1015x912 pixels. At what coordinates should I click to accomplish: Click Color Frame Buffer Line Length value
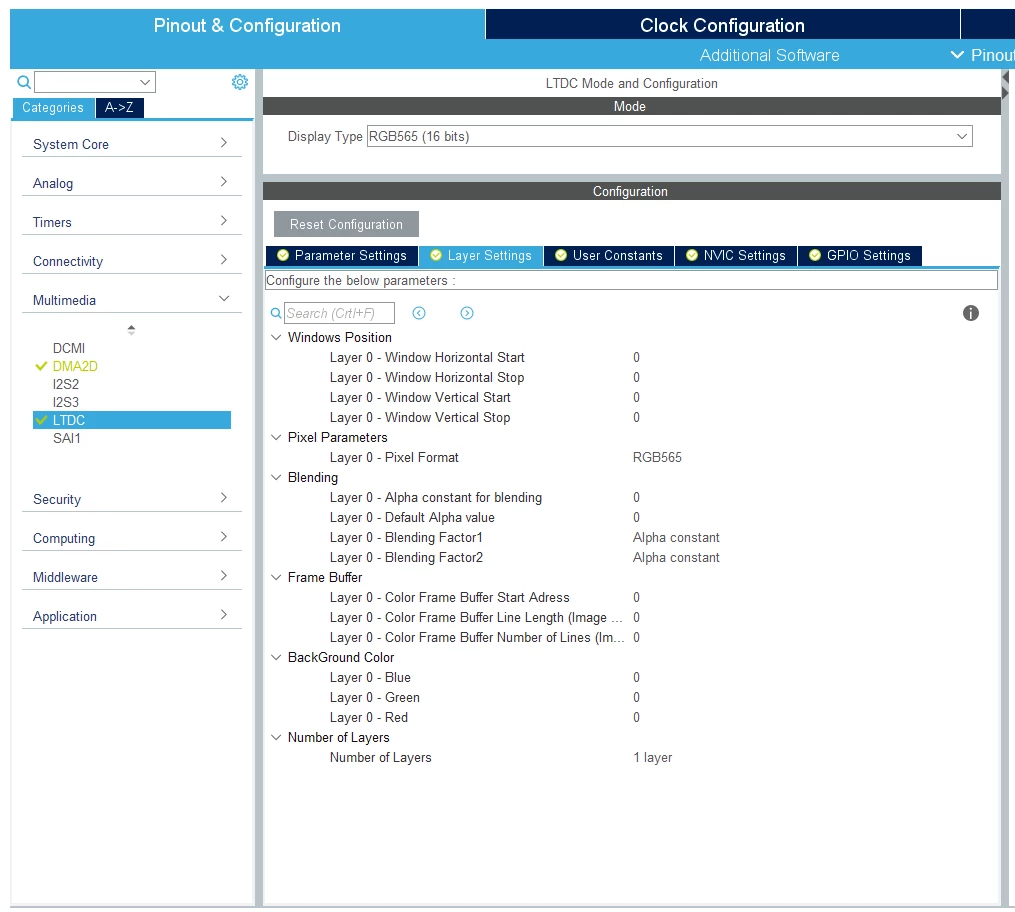tap(636, 617)
